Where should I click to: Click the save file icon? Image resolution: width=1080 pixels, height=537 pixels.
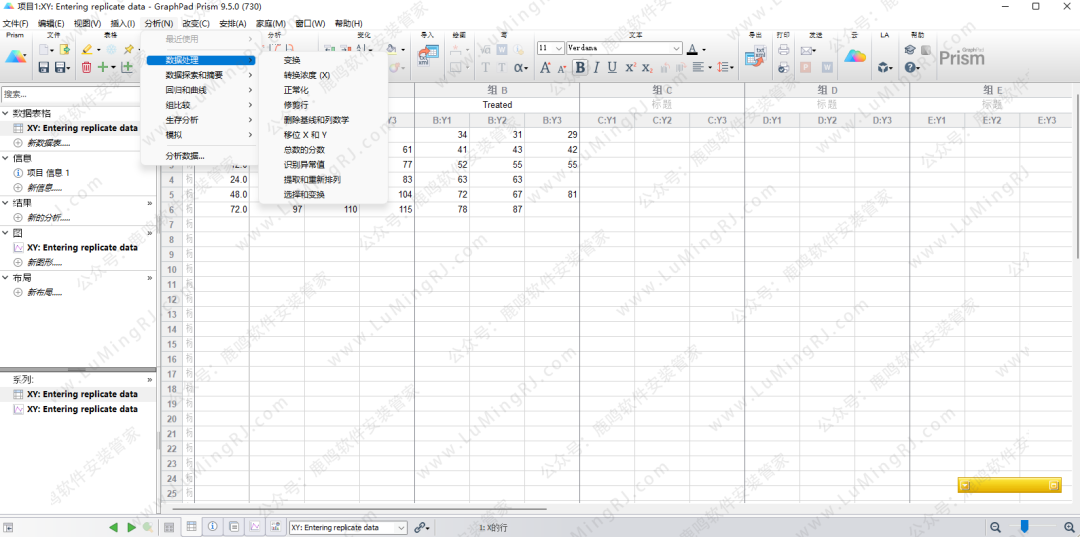tap(43, 67)
